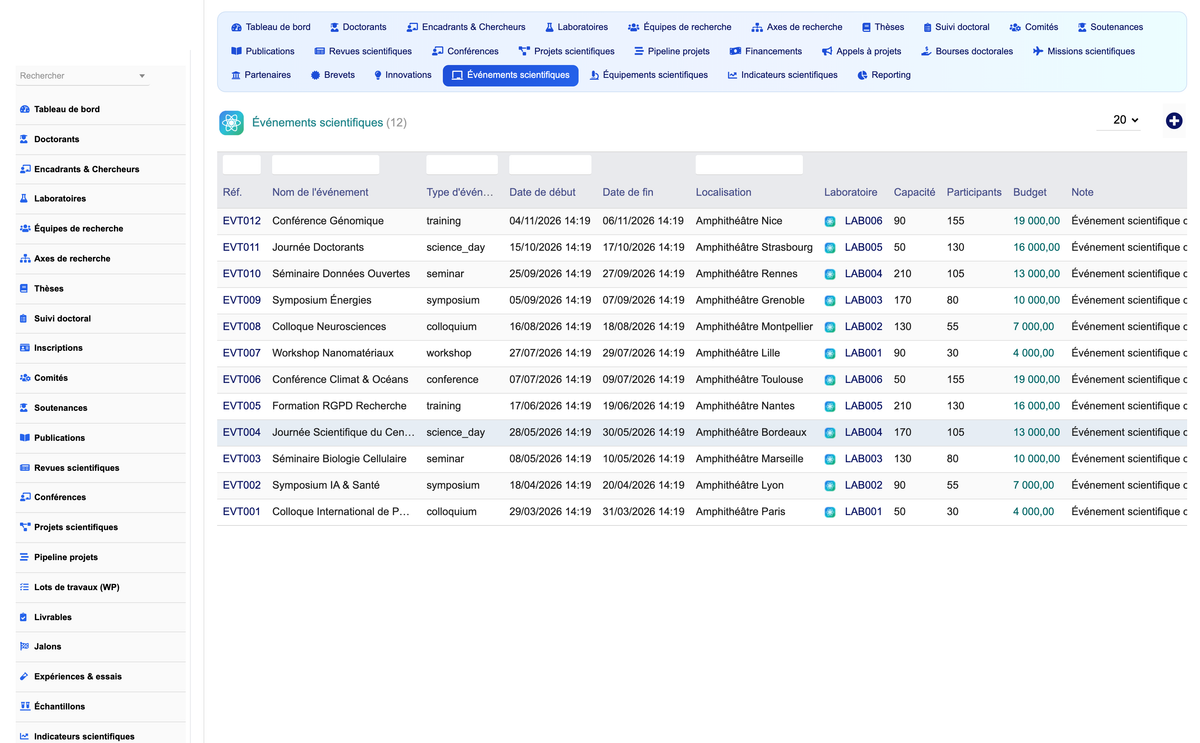Open Soutenances in top menu

coord(1110,27)
